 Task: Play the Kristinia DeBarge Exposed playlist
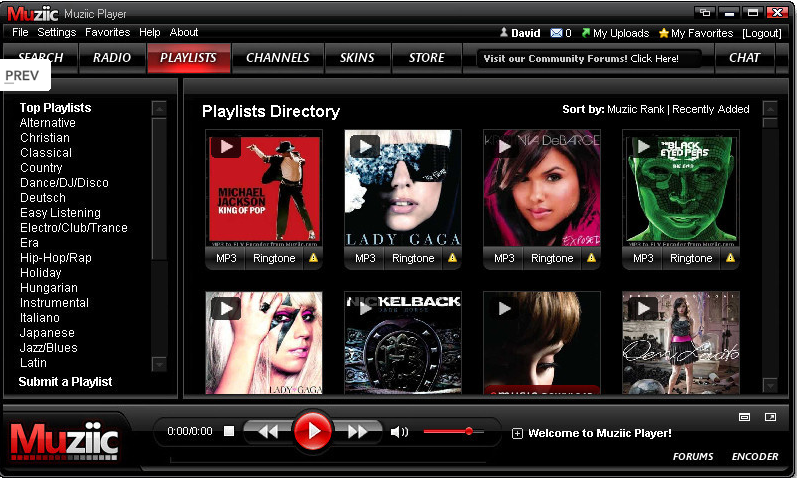[504, 147]
